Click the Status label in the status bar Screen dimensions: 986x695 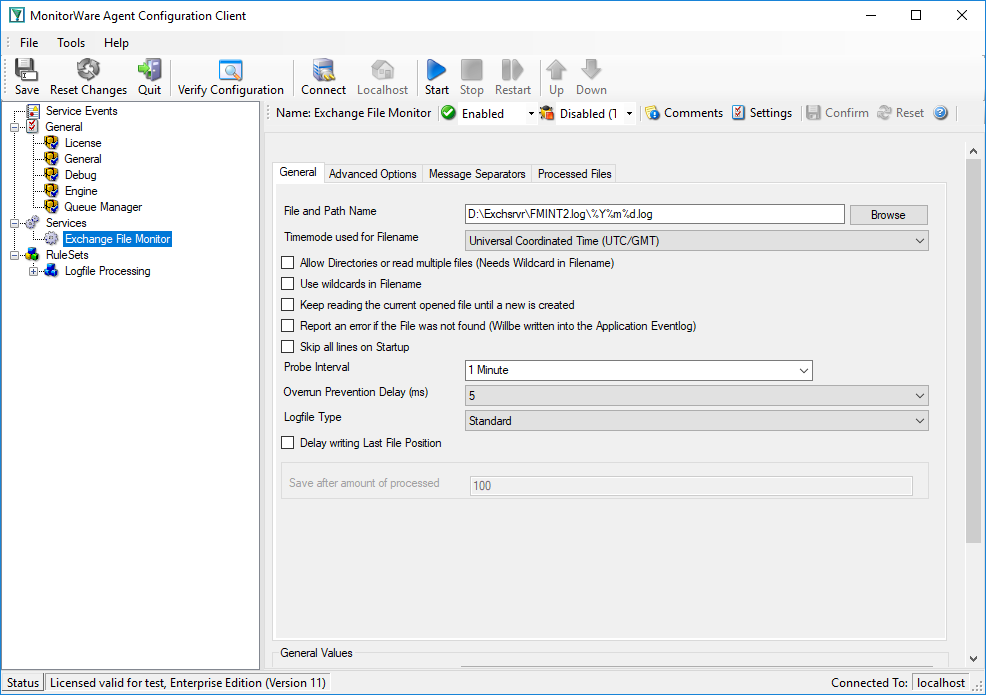(x=23, y=683)
